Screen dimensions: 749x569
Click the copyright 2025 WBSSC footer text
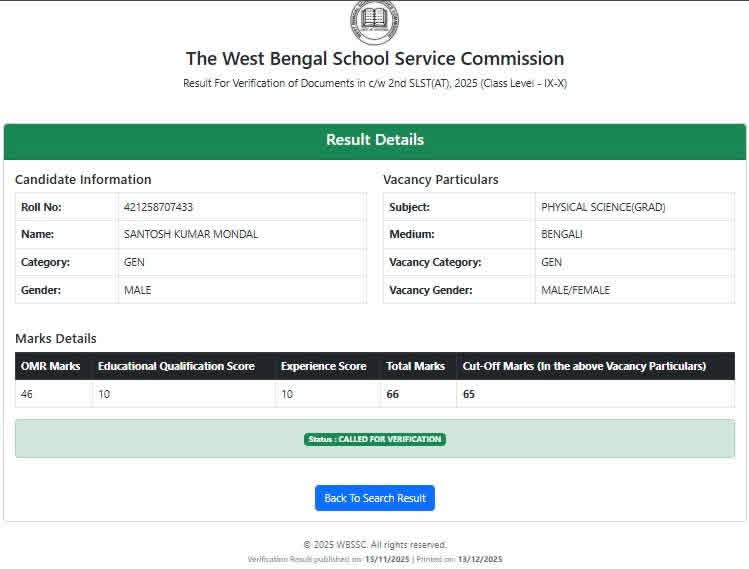point(374,545)
